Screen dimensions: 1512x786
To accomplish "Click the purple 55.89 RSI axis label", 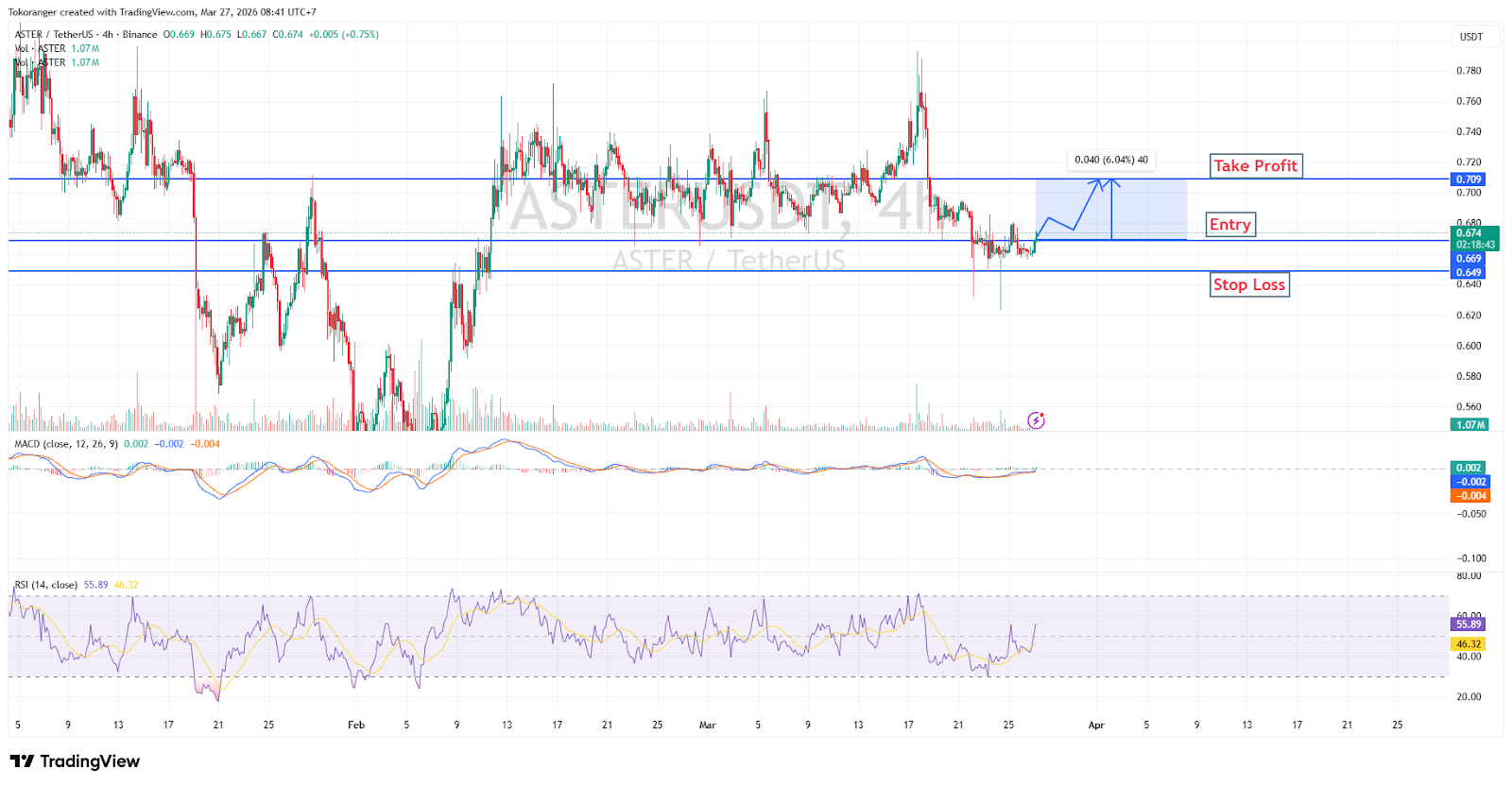I will pos(1468,624).
